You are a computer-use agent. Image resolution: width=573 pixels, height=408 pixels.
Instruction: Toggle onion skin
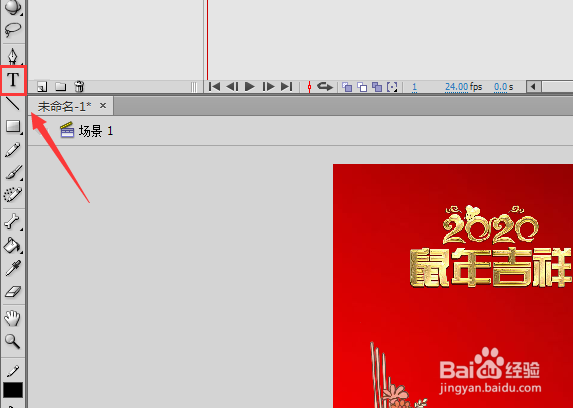(347, 87)
